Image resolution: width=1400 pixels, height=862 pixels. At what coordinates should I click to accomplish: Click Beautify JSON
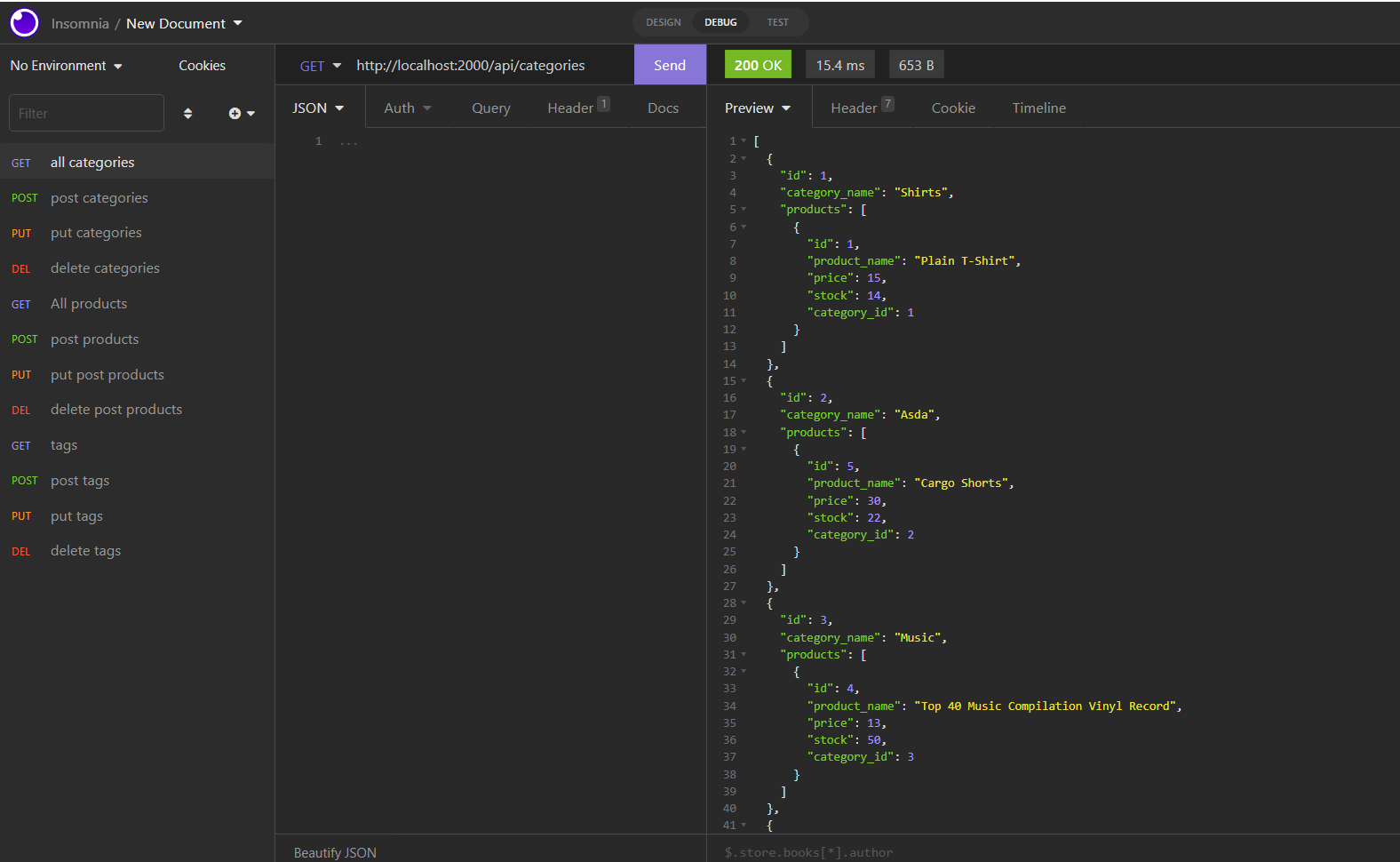[335, 852]
